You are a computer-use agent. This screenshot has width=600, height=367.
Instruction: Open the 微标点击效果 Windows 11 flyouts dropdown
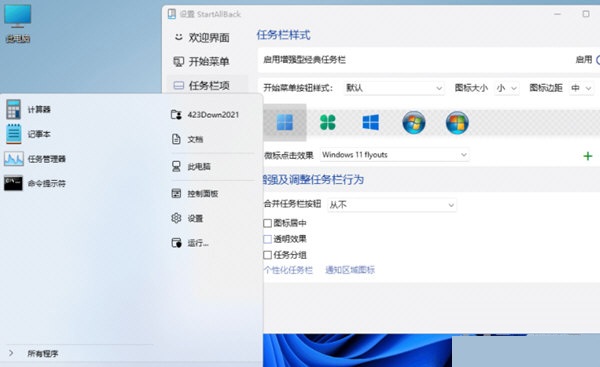(x=395, y=155)
